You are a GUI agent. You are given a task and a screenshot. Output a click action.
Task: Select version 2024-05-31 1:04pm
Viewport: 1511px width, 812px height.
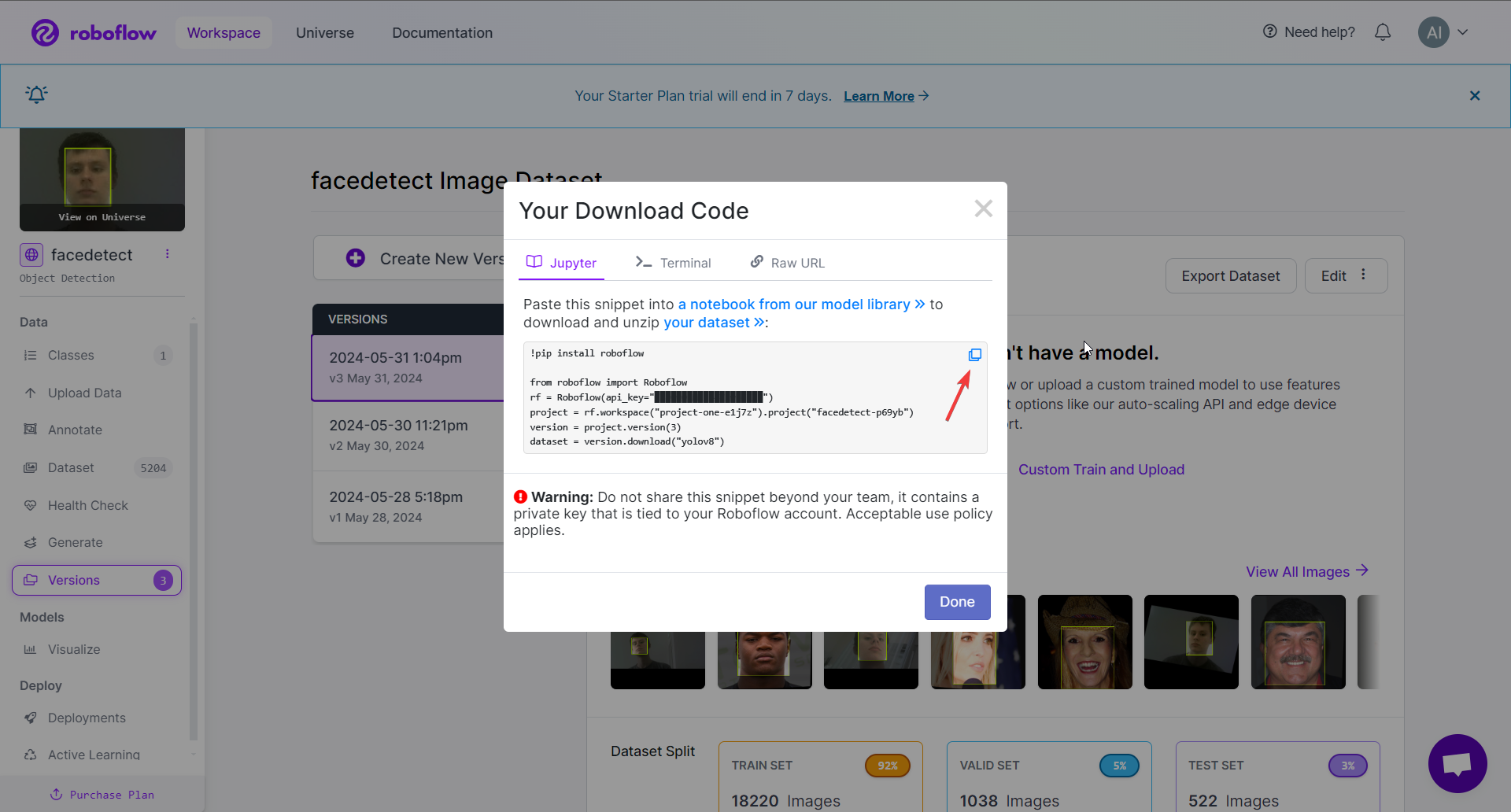tap(408, 367)
